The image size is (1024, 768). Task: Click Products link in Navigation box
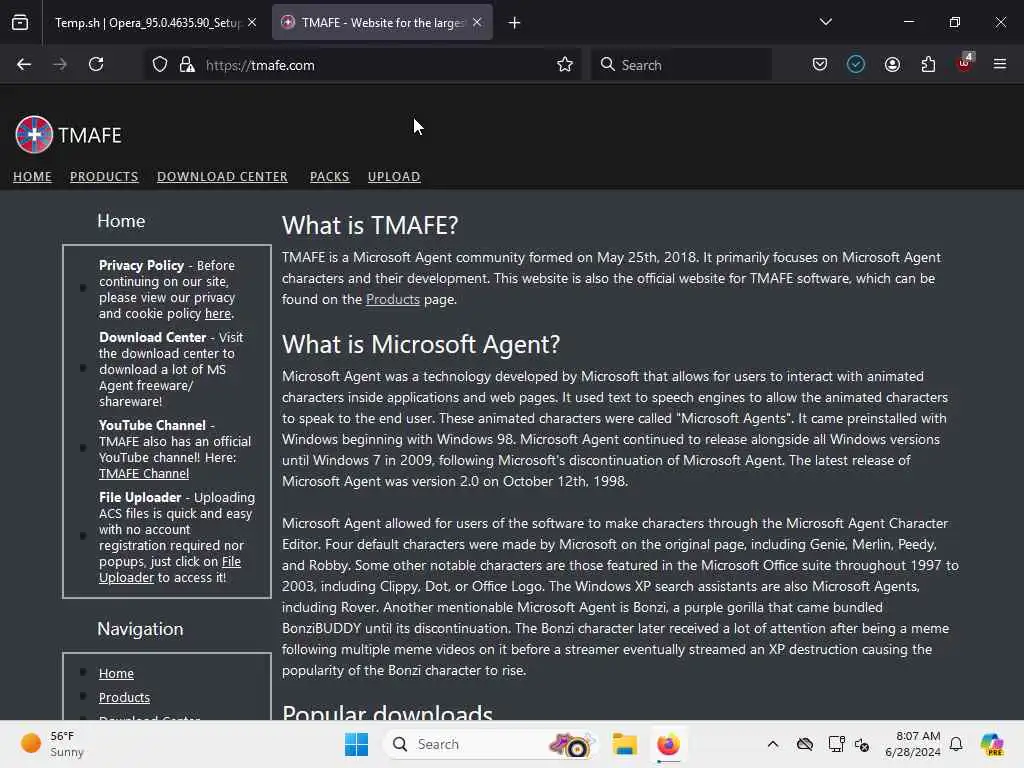[x=124, y=697]
